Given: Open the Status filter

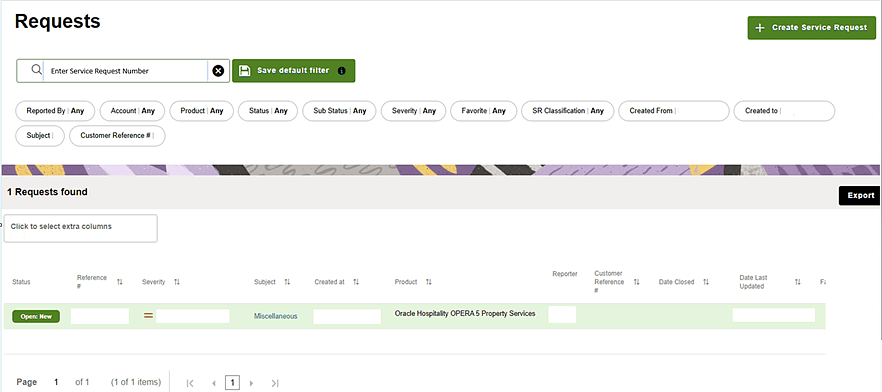Looking at the screenshot, I should [x=268, y=111].
